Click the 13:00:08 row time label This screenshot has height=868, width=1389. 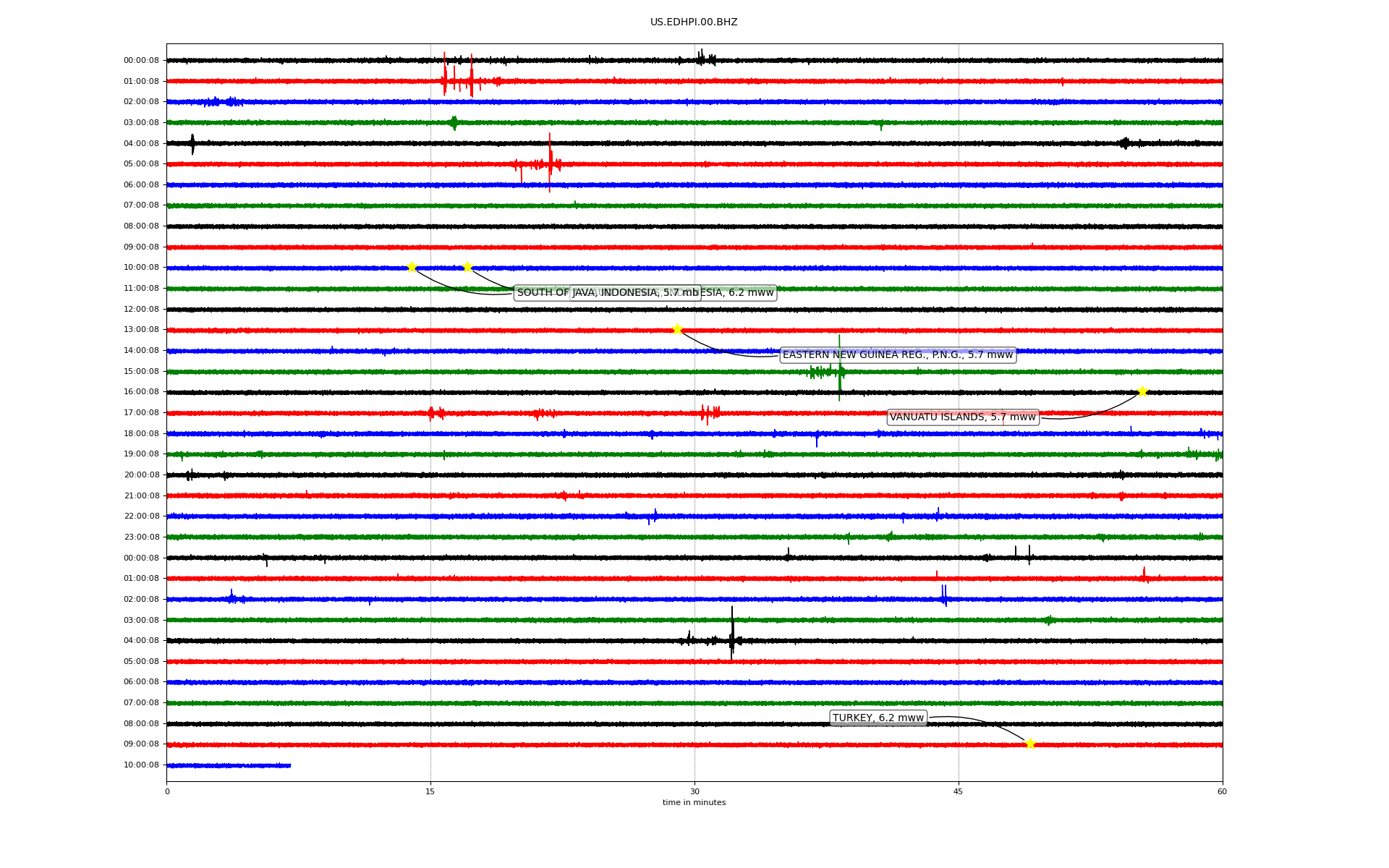pos(141,330)
